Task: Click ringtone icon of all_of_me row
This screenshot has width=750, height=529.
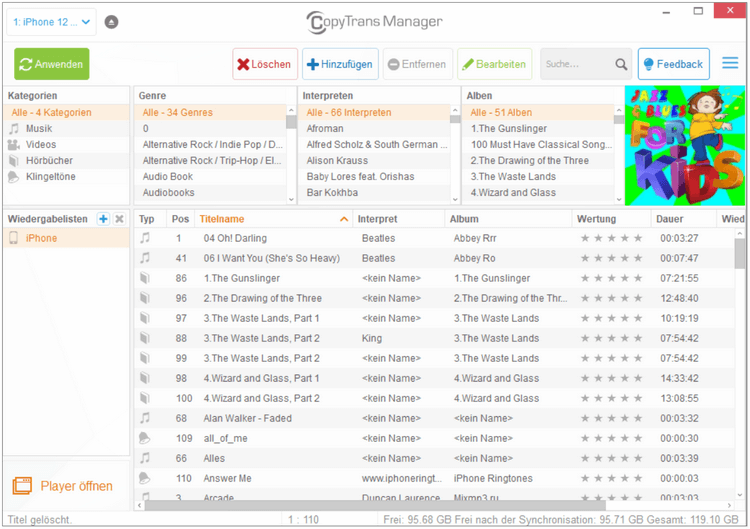Action: coord(144,438)
